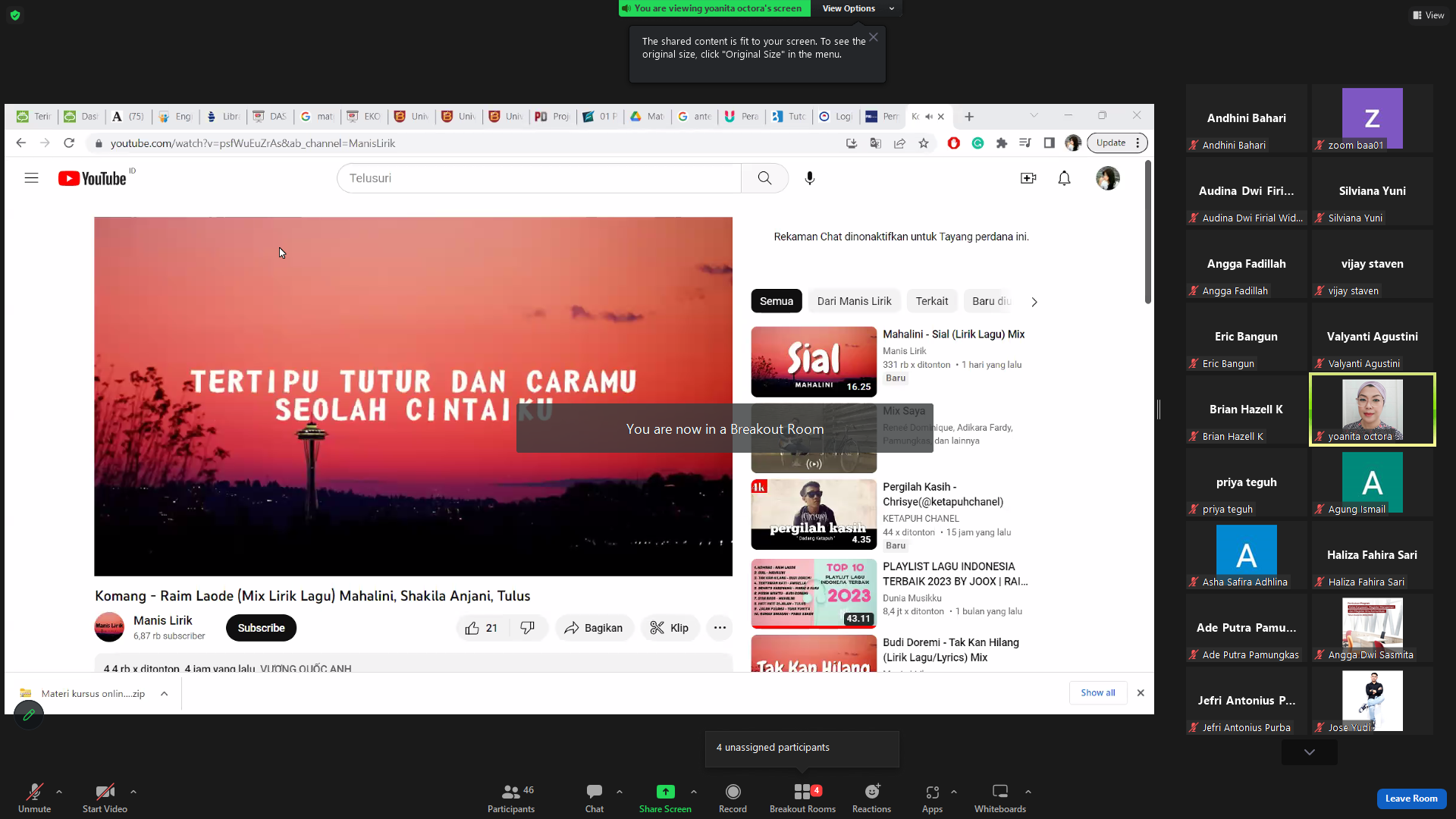The height and width of the screenshot is (819, 1456).
Task: Click the YouTube search magnifier button
Action: point(764,178)
